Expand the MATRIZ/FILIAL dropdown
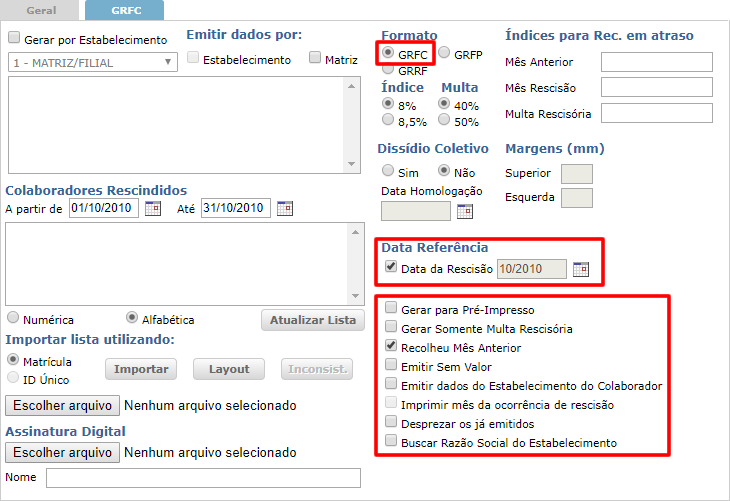730x501 pixels. click(x=167, y=62)
